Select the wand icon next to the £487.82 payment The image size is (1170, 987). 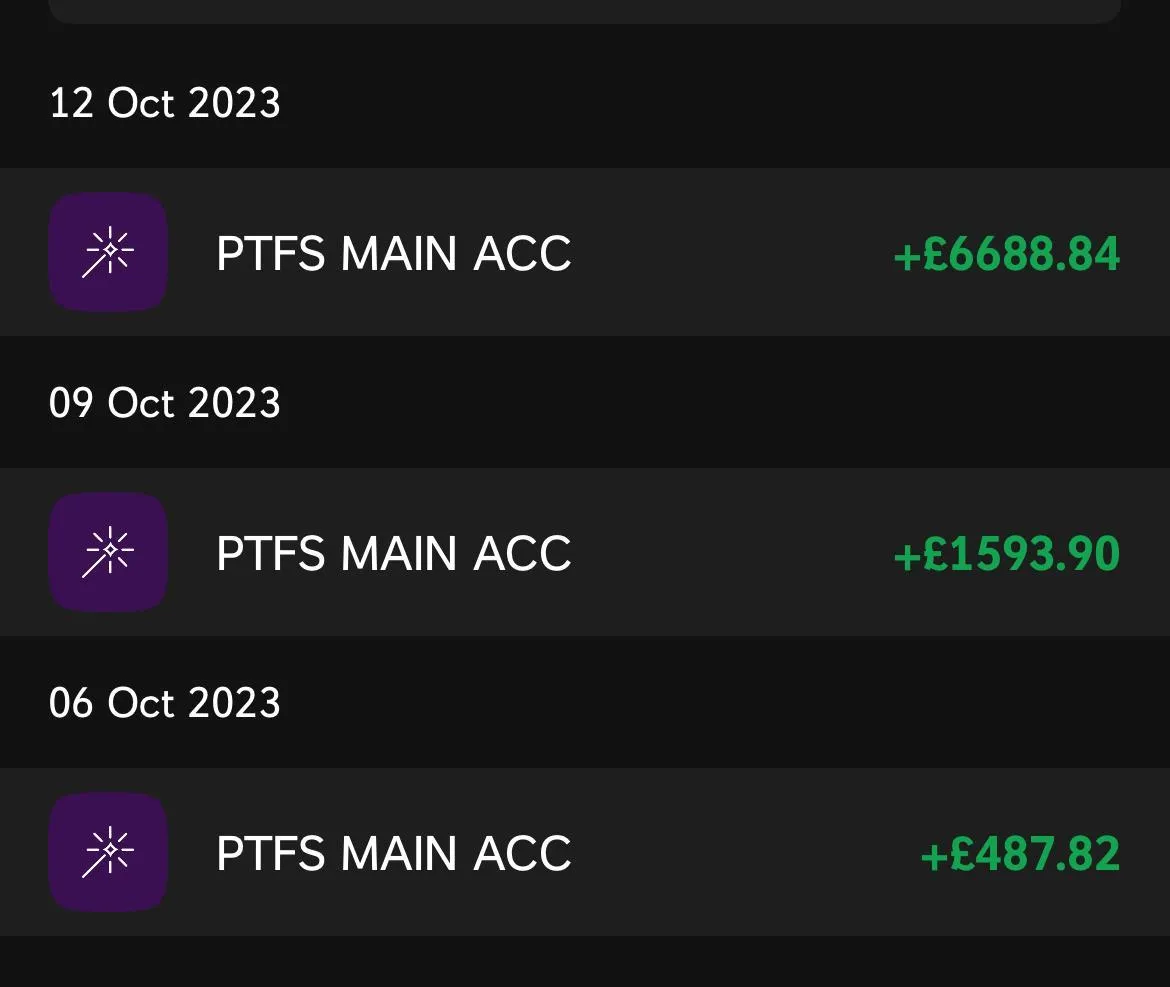(x=107, y=852)
